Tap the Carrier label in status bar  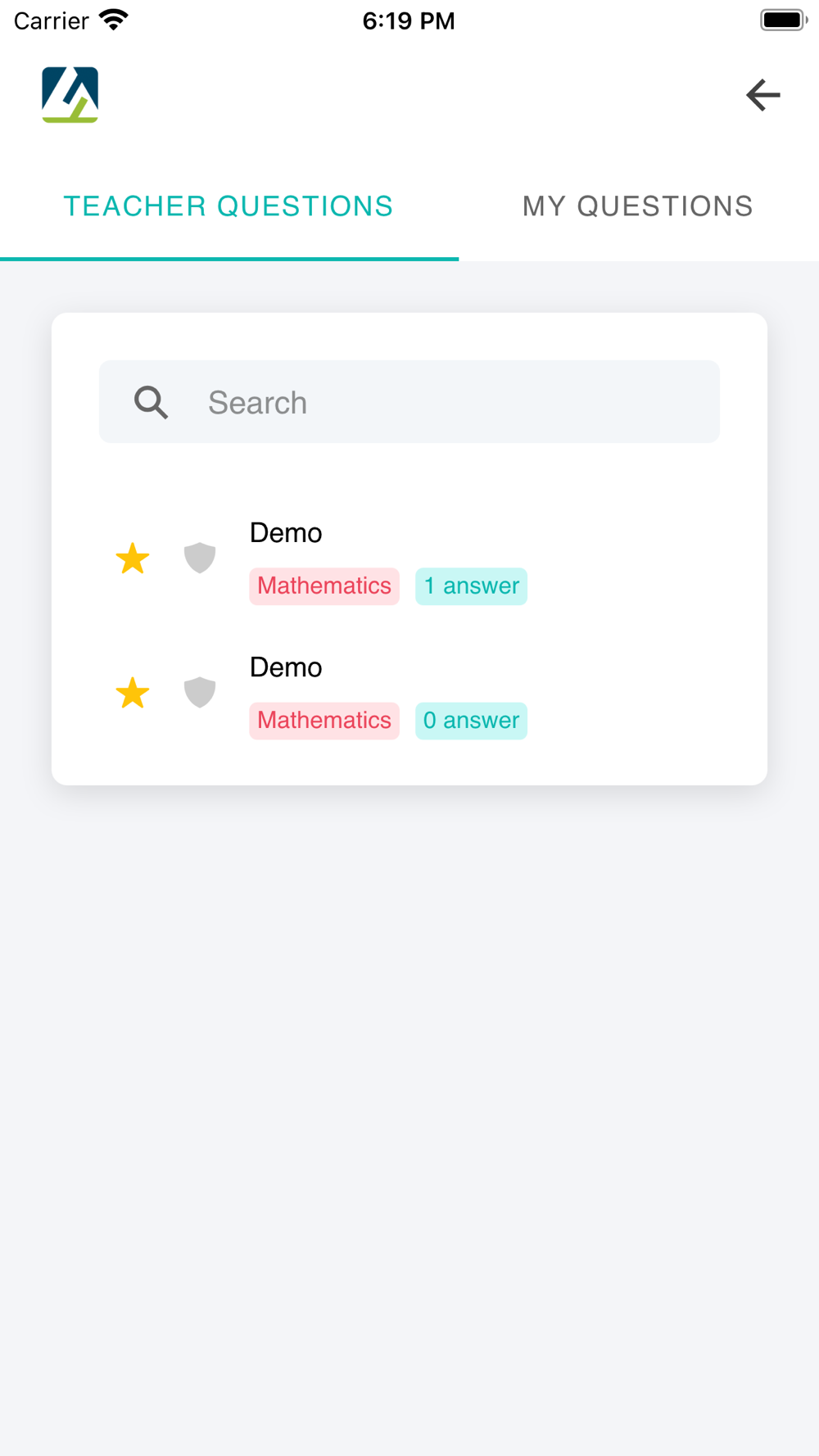(x=52, y=20)
